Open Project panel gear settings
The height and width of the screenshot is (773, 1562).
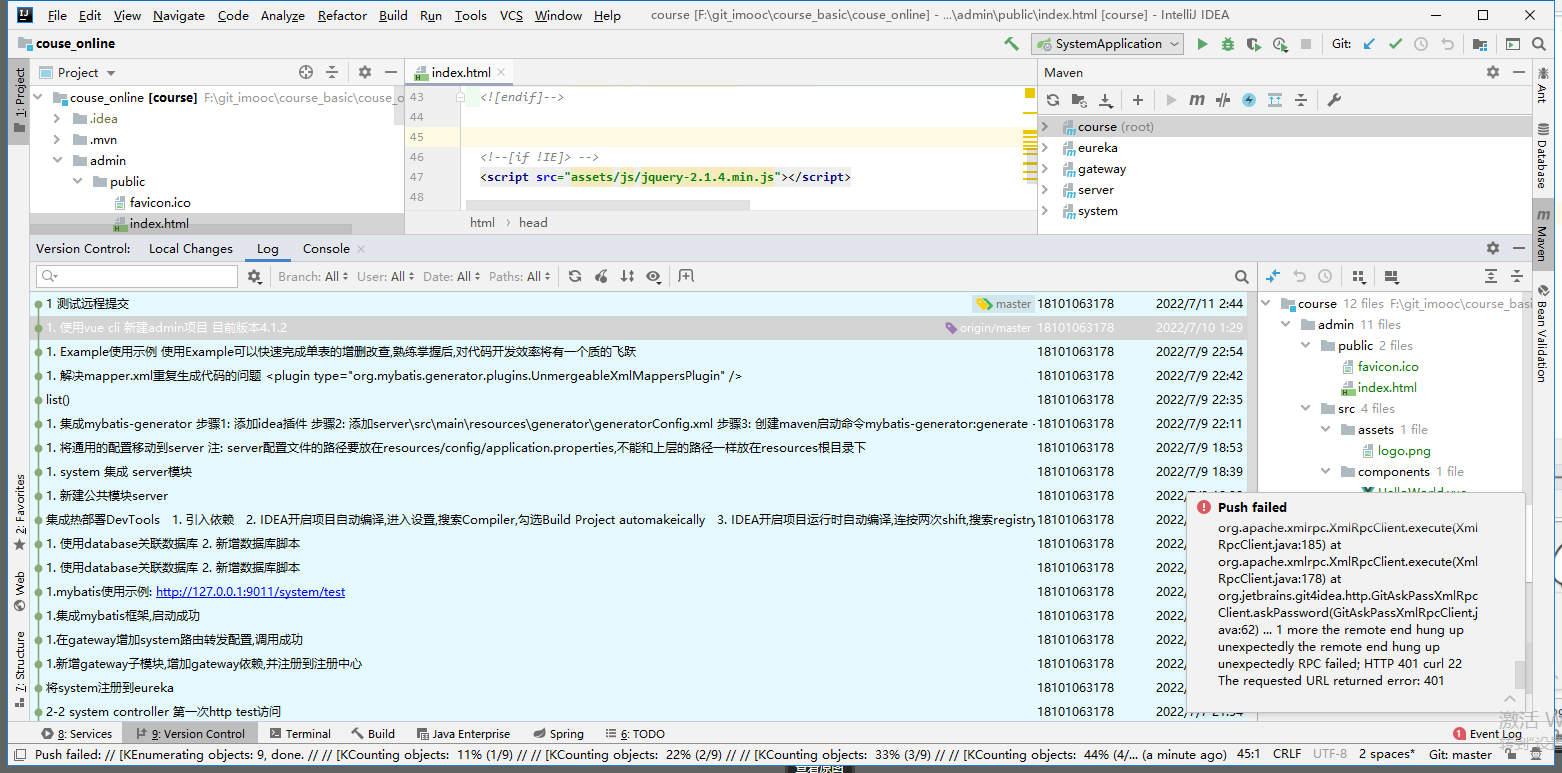pos(365,72)
